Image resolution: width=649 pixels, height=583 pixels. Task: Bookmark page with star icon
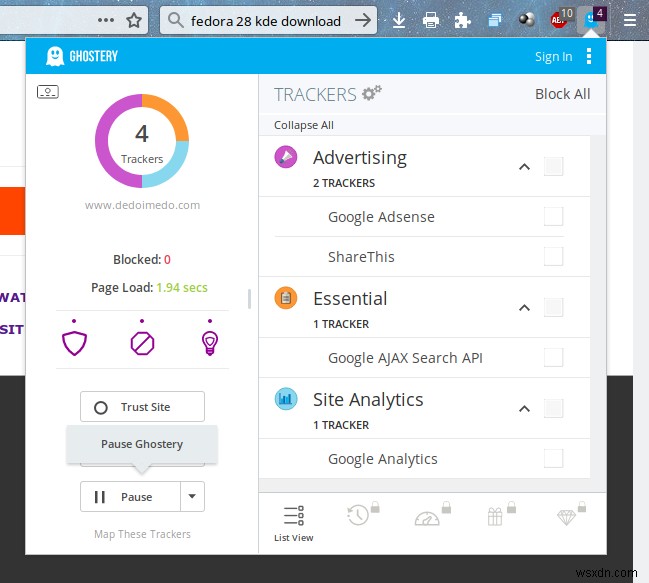(x=134, y=20)
